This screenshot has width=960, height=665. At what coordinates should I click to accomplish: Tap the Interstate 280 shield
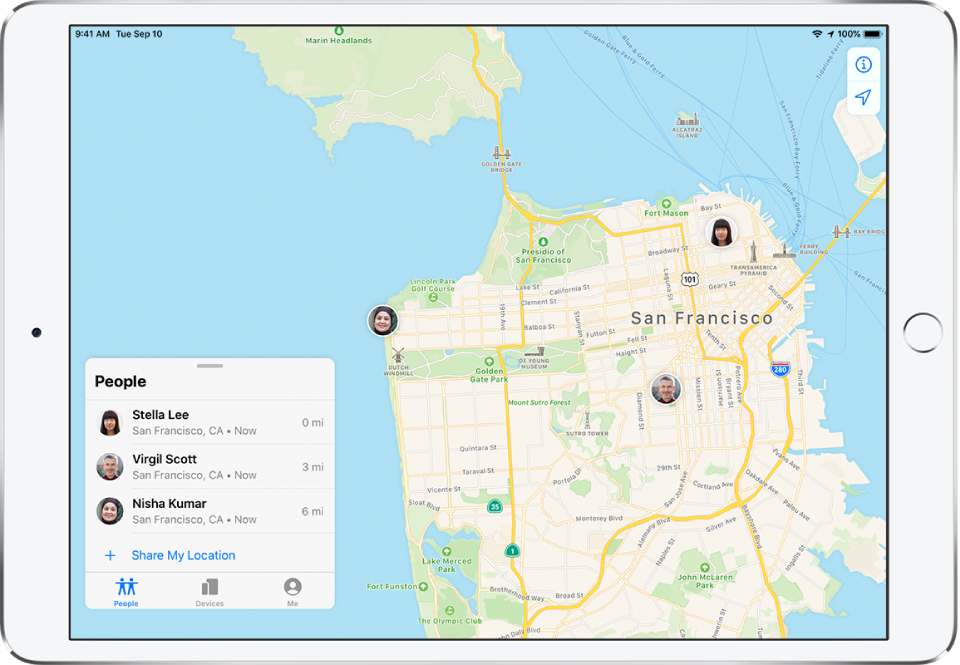pyautogui.click(x=780, y=369)
